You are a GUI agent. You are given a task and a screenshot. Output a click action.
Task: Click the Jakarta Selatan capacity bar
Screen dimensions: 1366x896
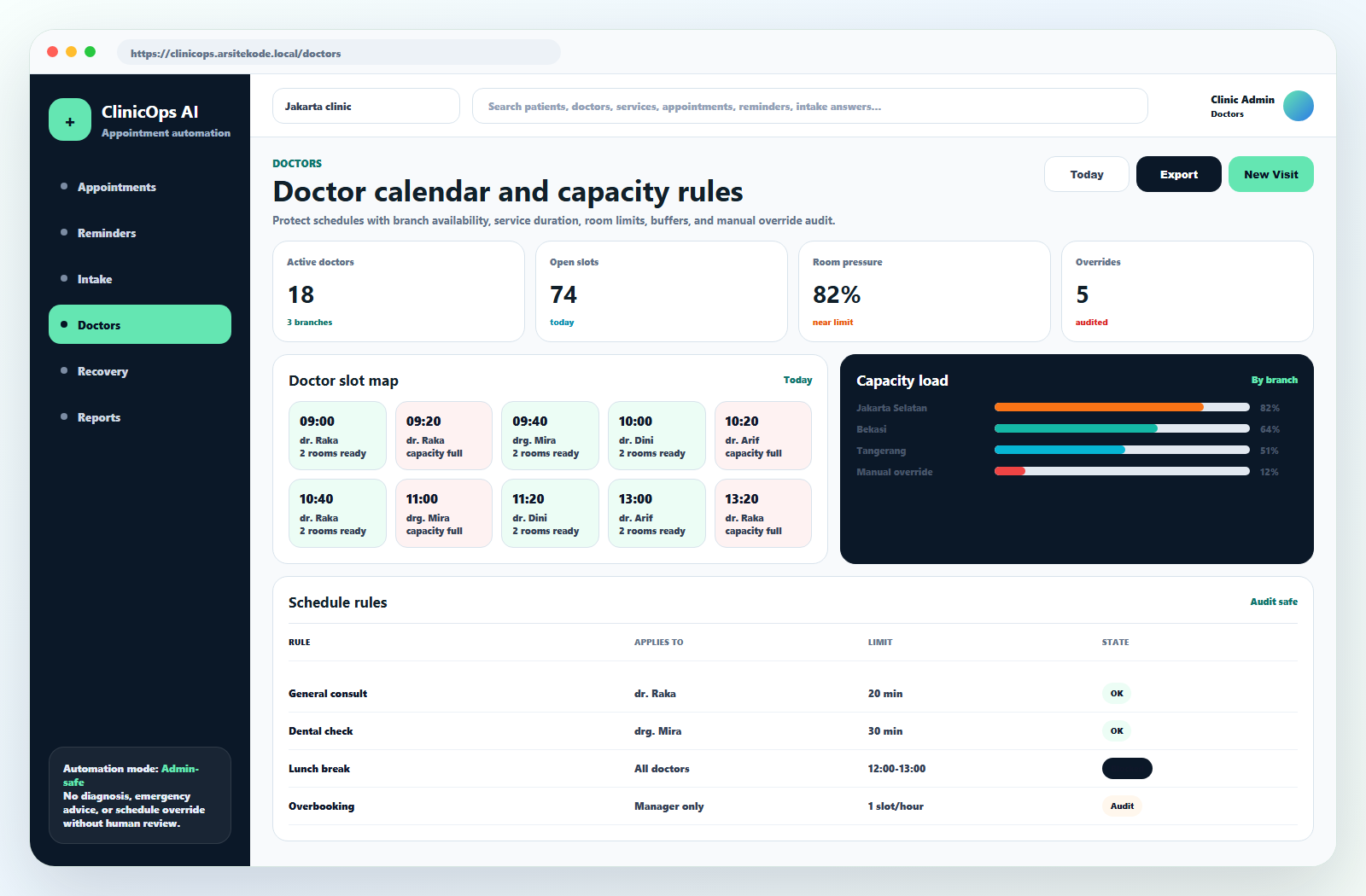1122,407
